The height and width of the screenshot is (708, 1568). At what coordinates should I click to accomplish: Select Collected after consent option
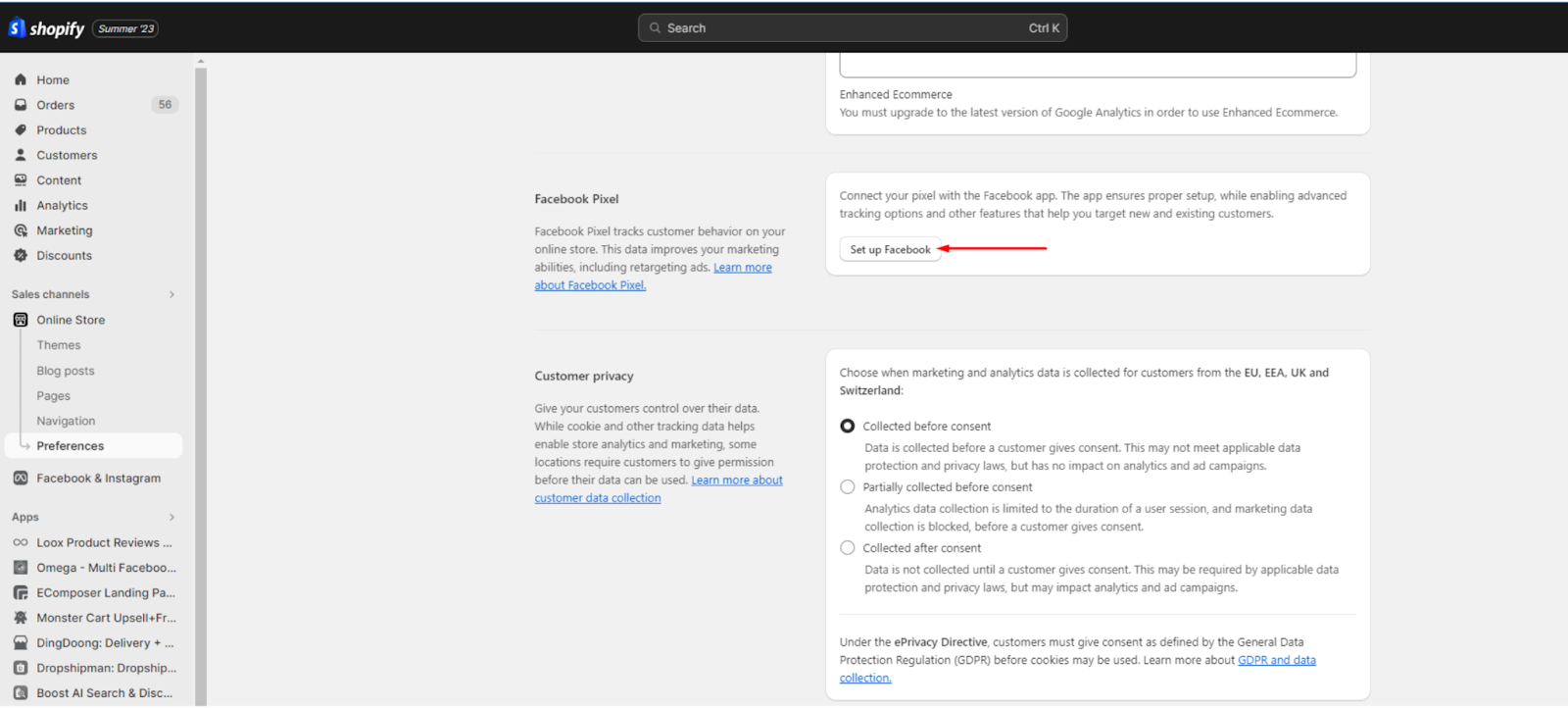tap(848, 548)
